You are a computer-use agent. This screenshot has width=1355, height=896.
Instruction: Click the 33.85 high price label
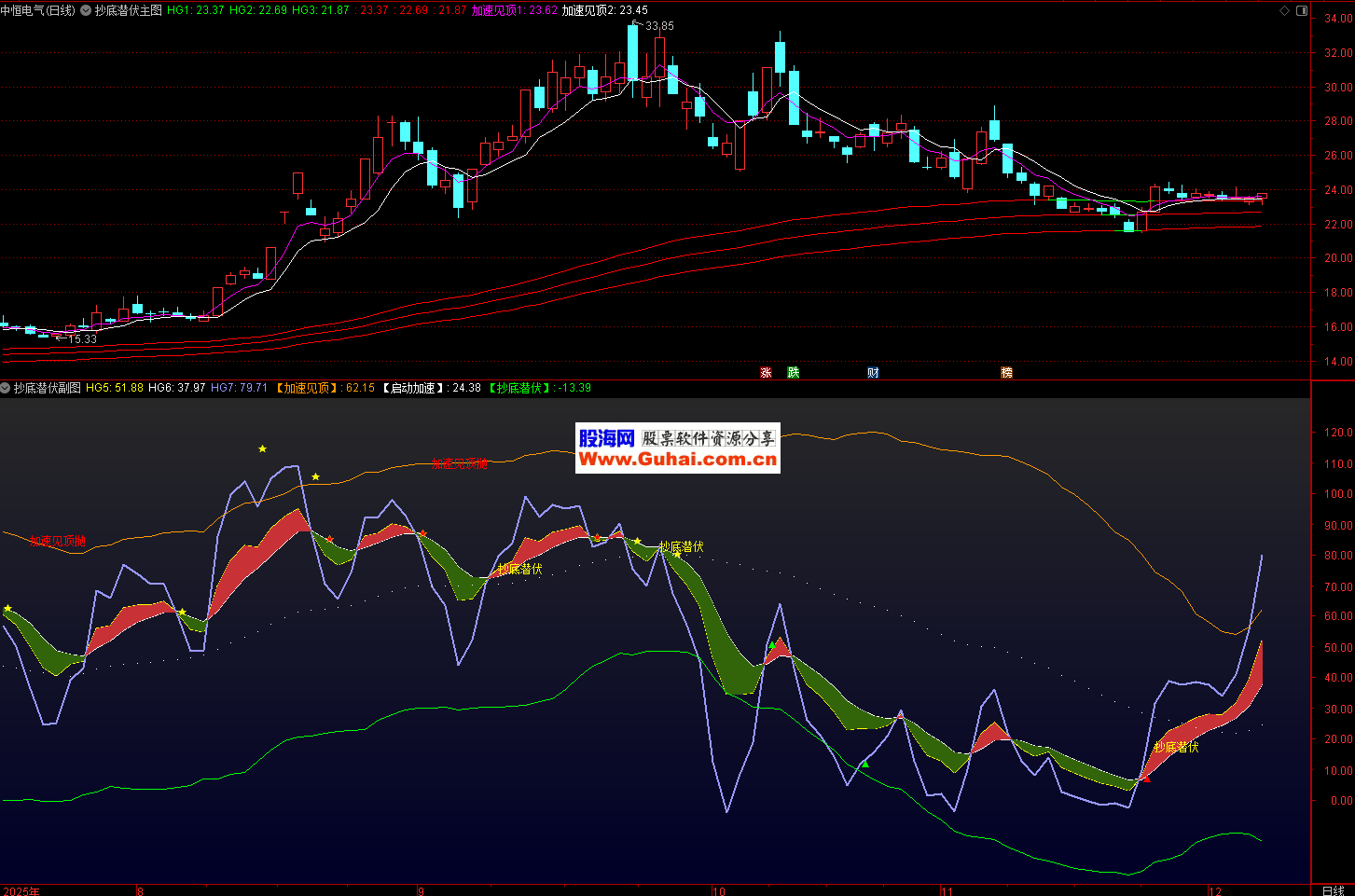[658, 26]
